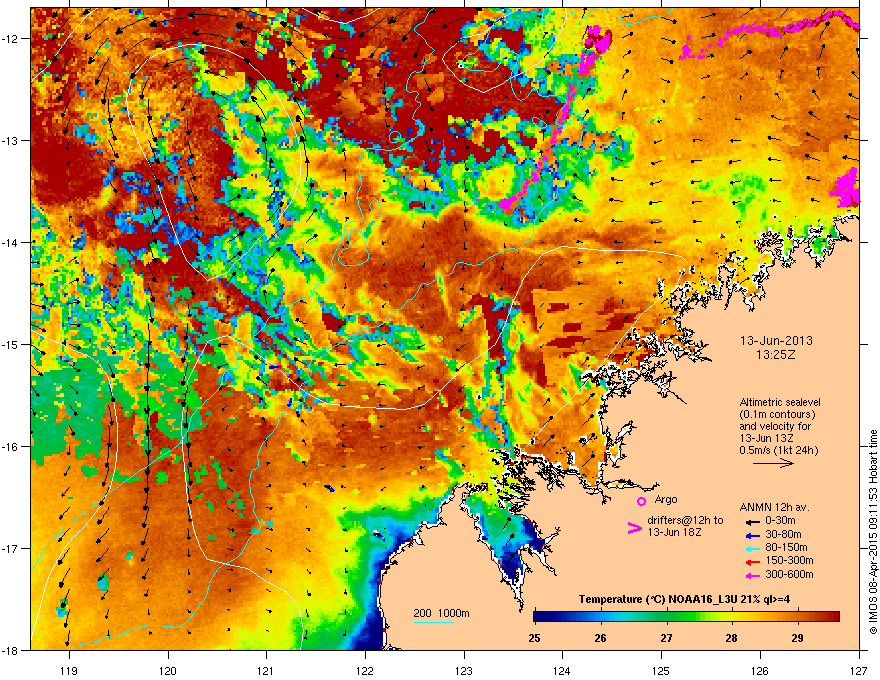Click the '80-150m' depth label
The image size is (880, 680).
point(786,548)
